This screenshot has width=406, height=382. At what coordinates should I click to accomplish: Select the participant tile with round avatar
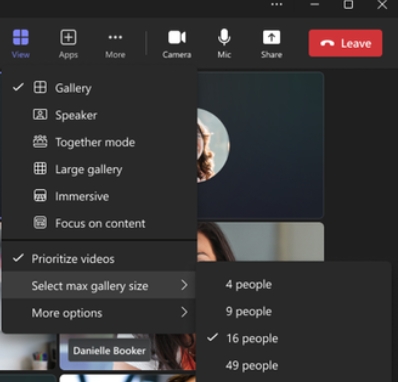(260, 145)
